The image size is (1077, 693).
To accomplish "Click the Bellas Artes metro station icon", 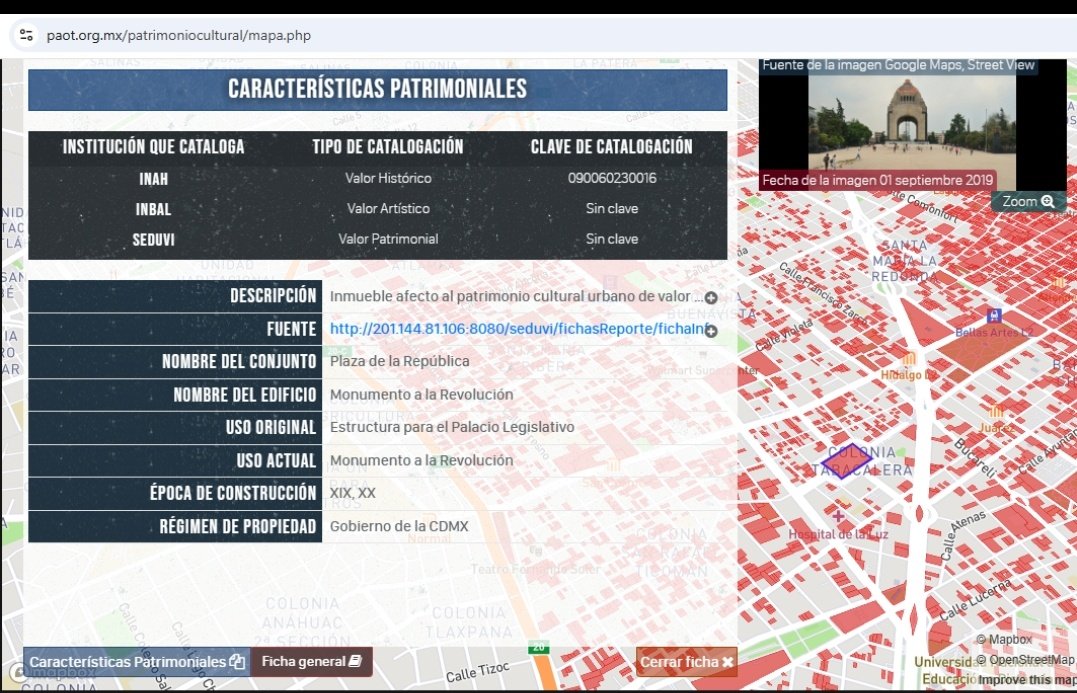I will click(x=993, y=316).
